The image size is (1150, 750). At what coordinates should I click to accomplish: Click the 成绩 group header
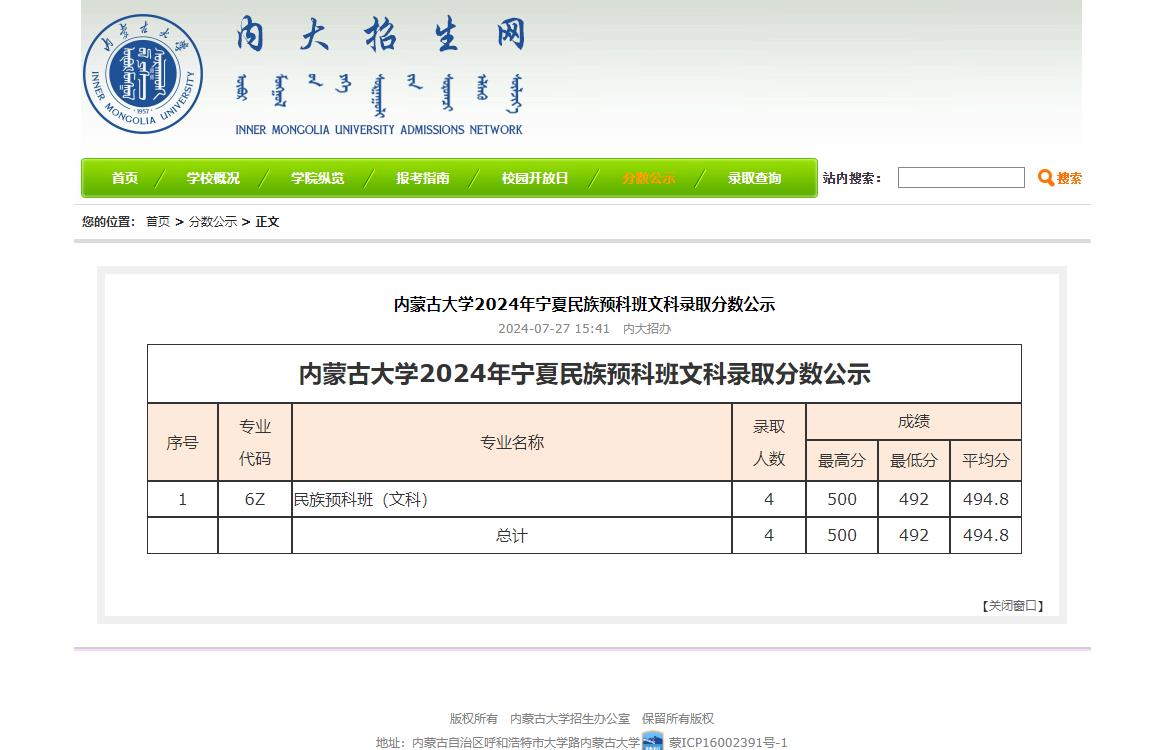tap(914, 422)
